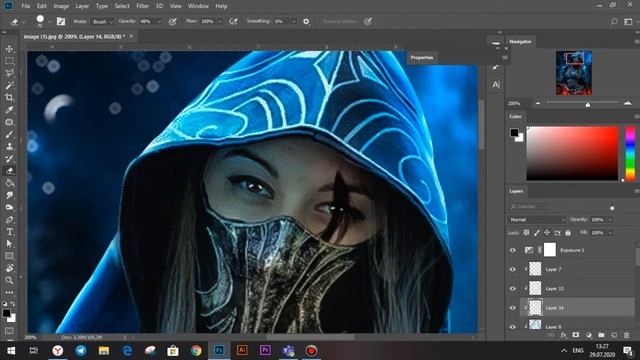The width and height of the screenshot is (640, 360).
Task: Open brush settings panel icon in options bar
Action: point(61,21)
